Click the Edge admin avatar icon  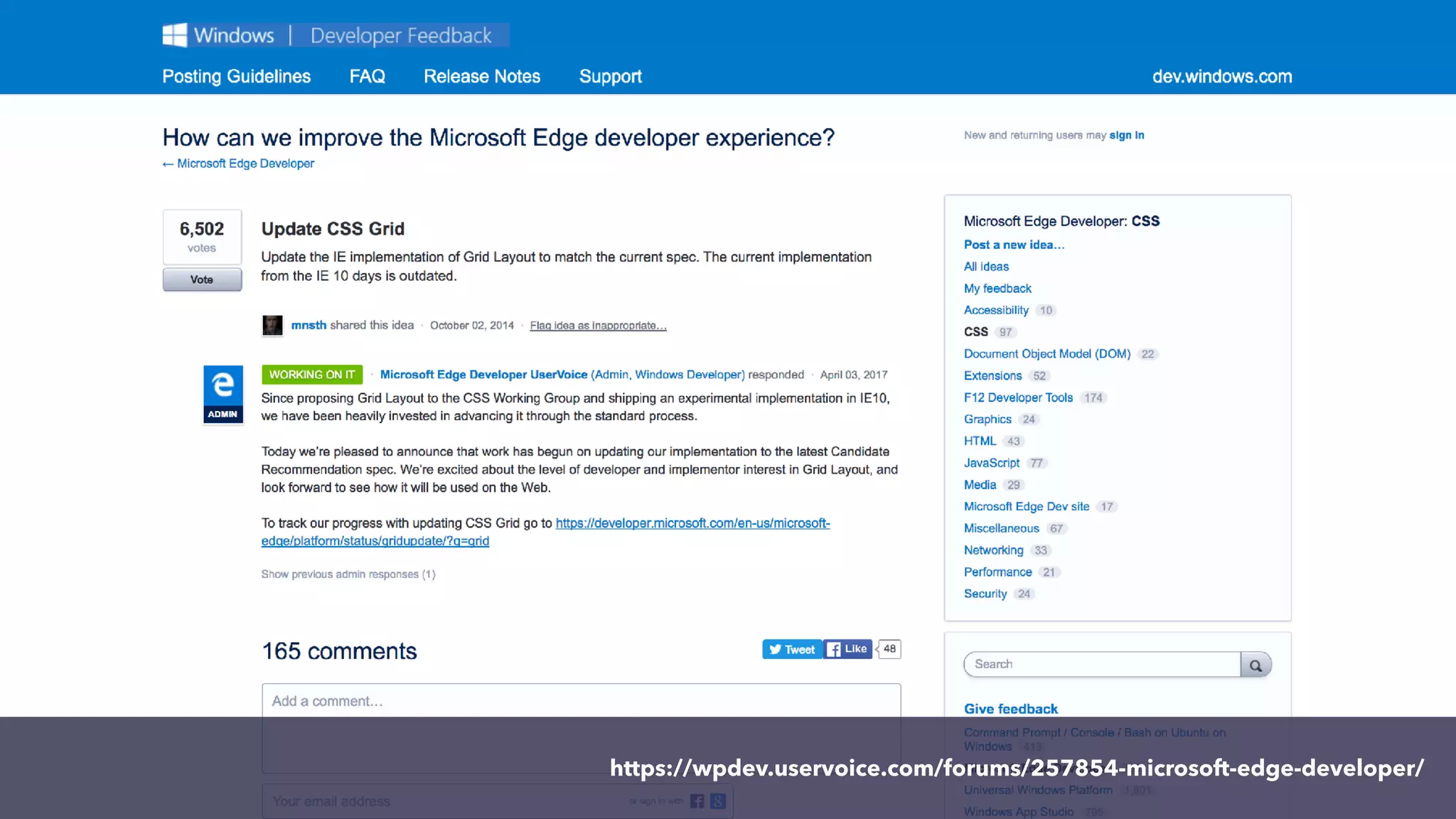(x=223, y=394)
